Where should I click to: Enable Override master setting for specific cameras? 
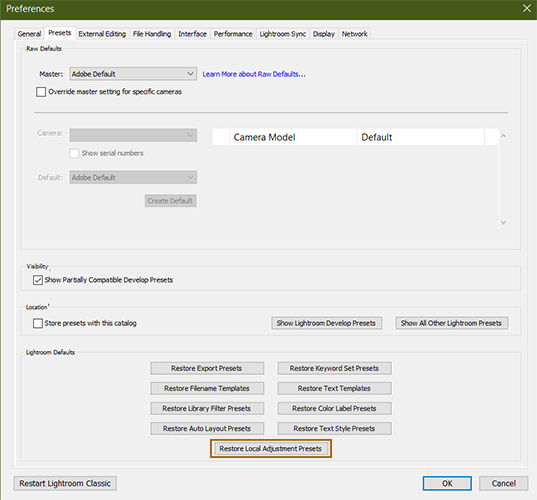41,92
